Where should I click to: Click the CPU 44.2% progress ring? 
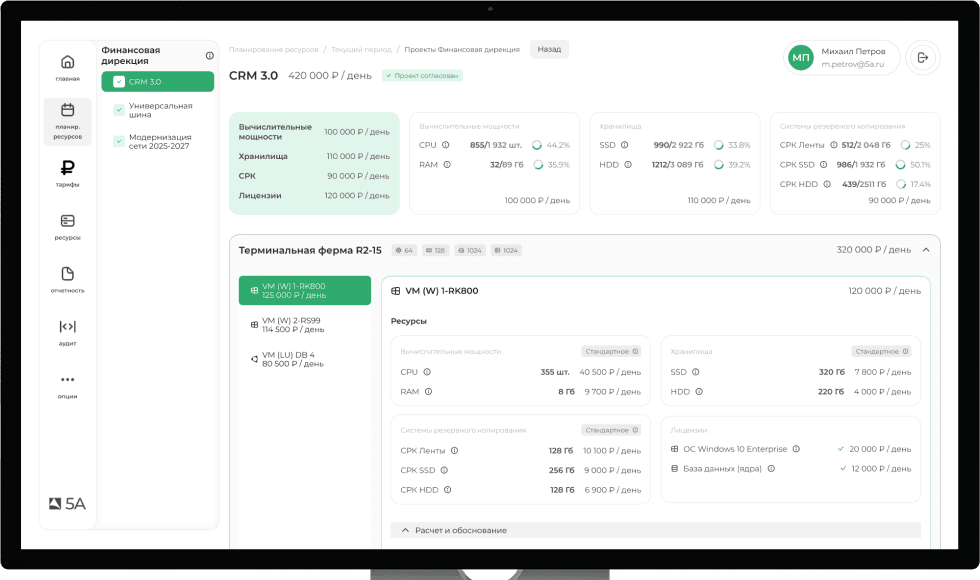click(537, 145)
